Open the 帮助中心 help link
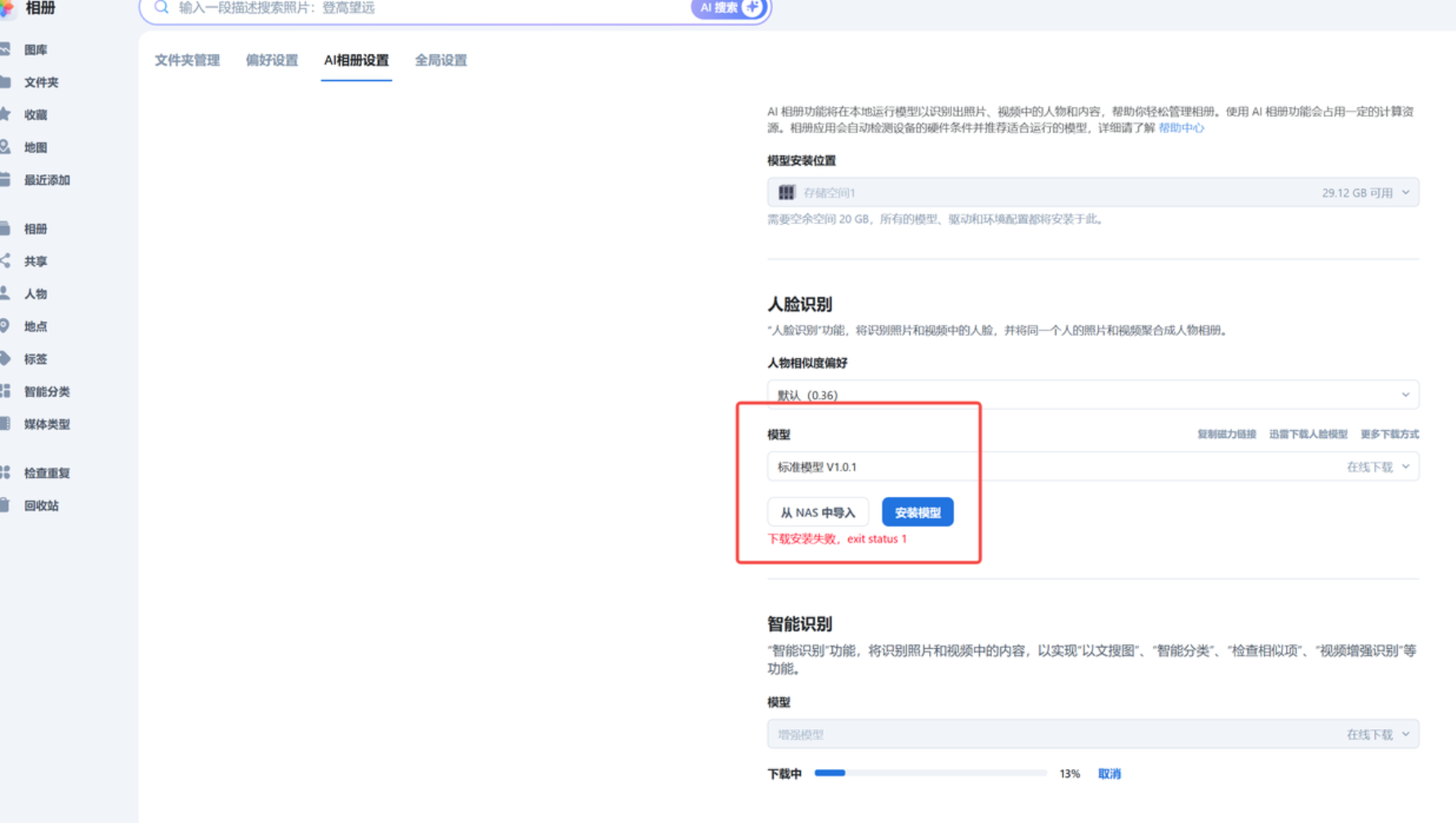This screenshot has height=823, width=1456. (1181, 128)
